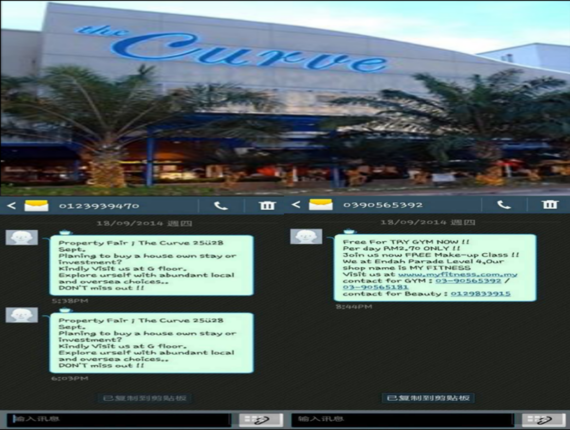Viewport: 570px width, 430px height.
Task: Tap attach/send button in the 0390565392 chat
Action: pyautogui.click(x=544, y=420)
